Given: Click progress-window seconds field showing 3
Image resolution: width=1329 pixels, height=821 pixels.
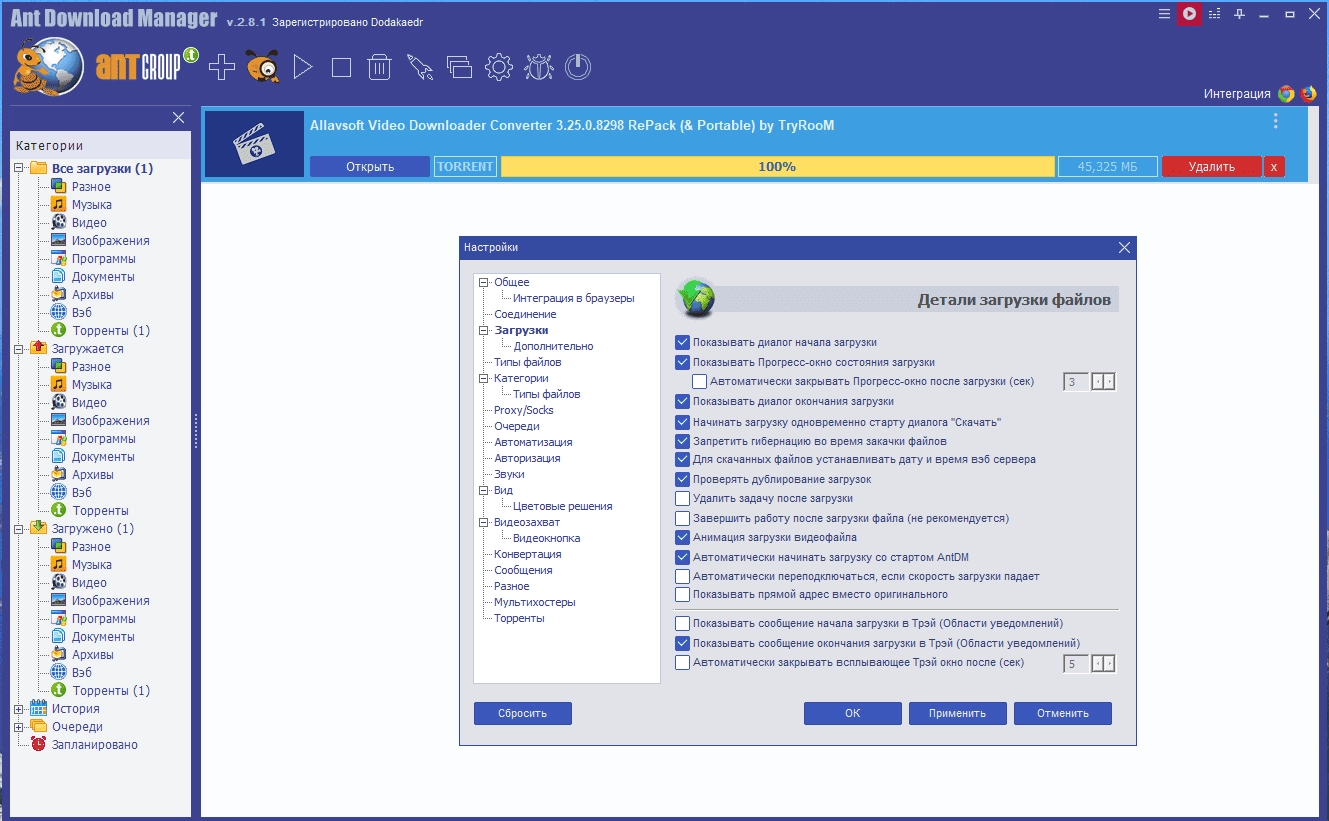Looking at the screenshot, I should click(x=1075, y=382).
